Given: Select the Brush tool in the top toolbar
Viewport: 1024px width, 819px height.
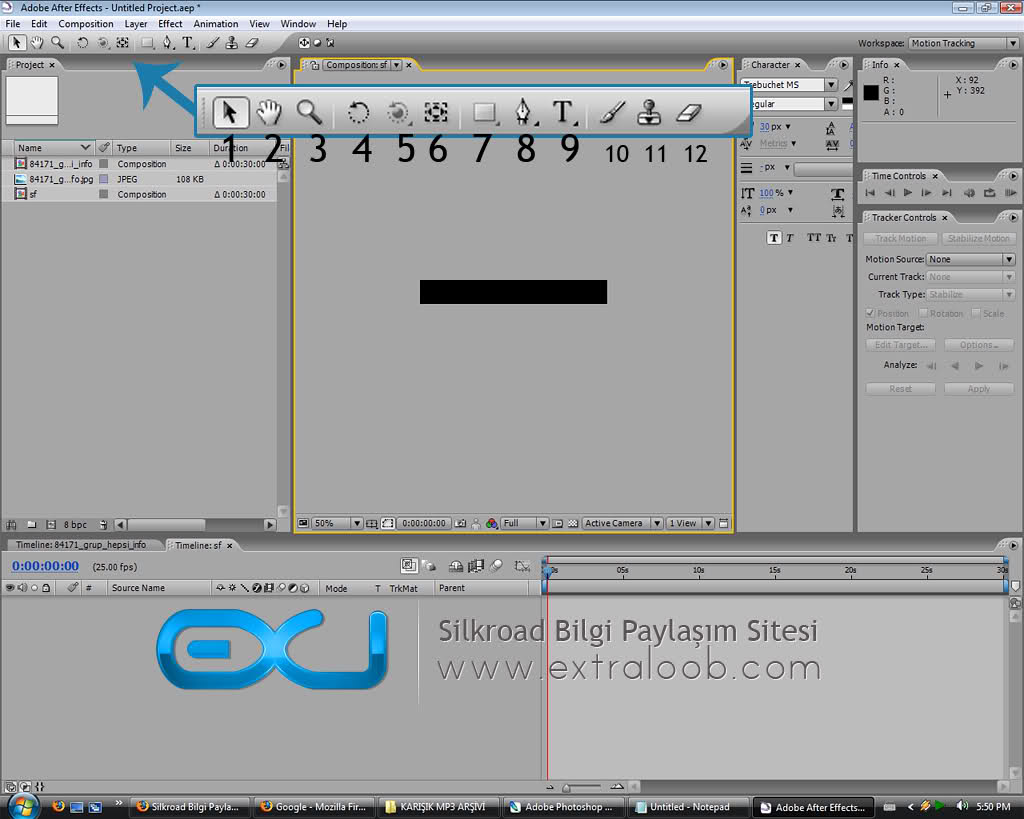Looking at the screenshot, I should [x=212, y=43].
